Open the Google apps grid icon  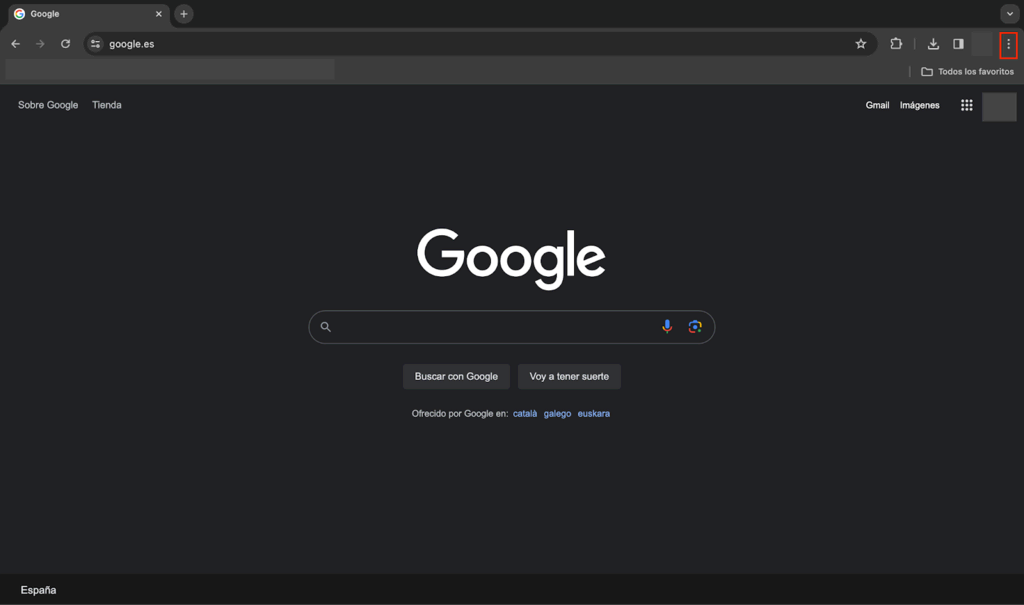point(967,105)
